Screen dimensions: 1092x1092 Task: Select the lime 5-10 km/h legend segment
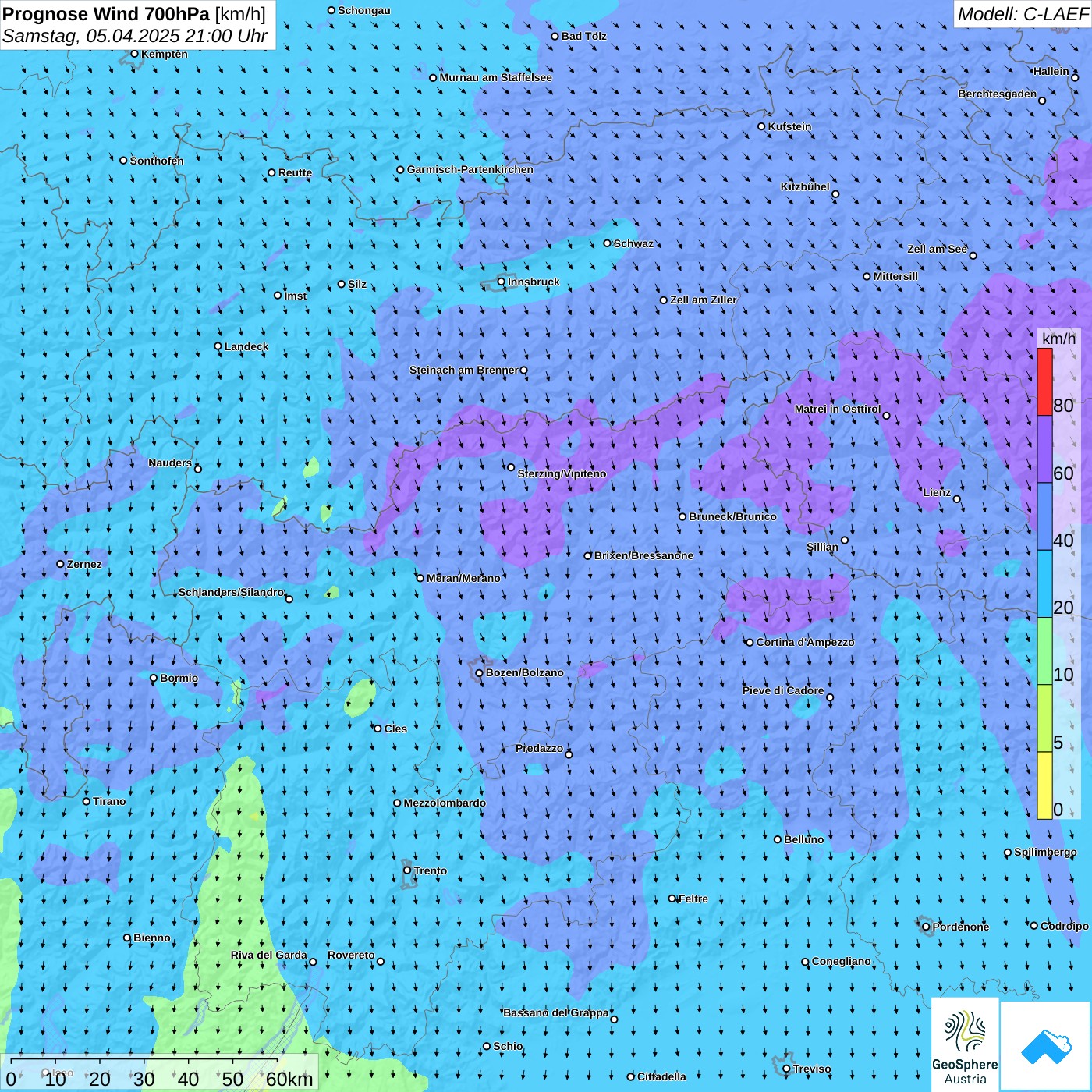[x=1044, y=718]
